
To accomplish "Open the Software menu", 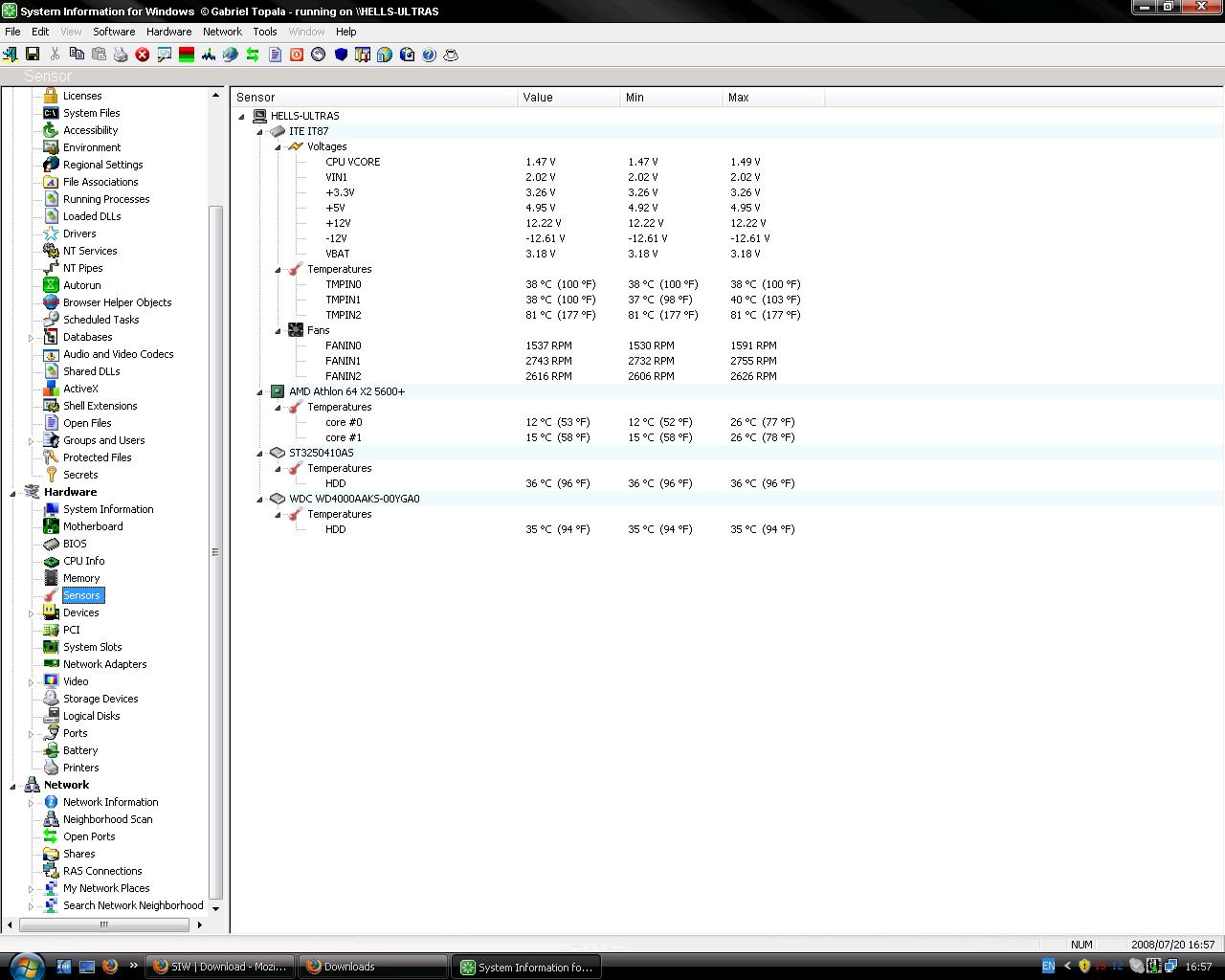I will 114,32.
